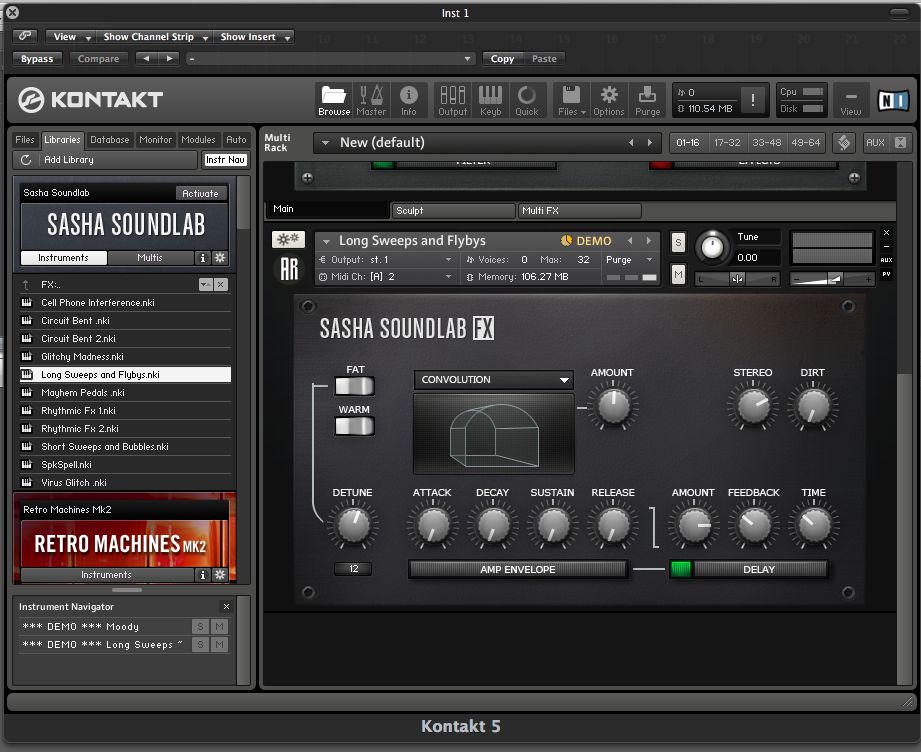Open the Output mixer section
The width and height of the screenshot is (921, 752).
(452, 100)
